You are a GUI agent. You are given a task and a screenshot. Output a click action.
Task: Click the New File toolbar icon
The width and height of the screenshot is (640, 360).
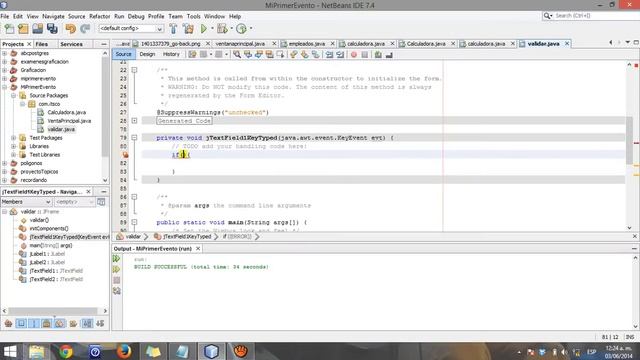[9, 29]
